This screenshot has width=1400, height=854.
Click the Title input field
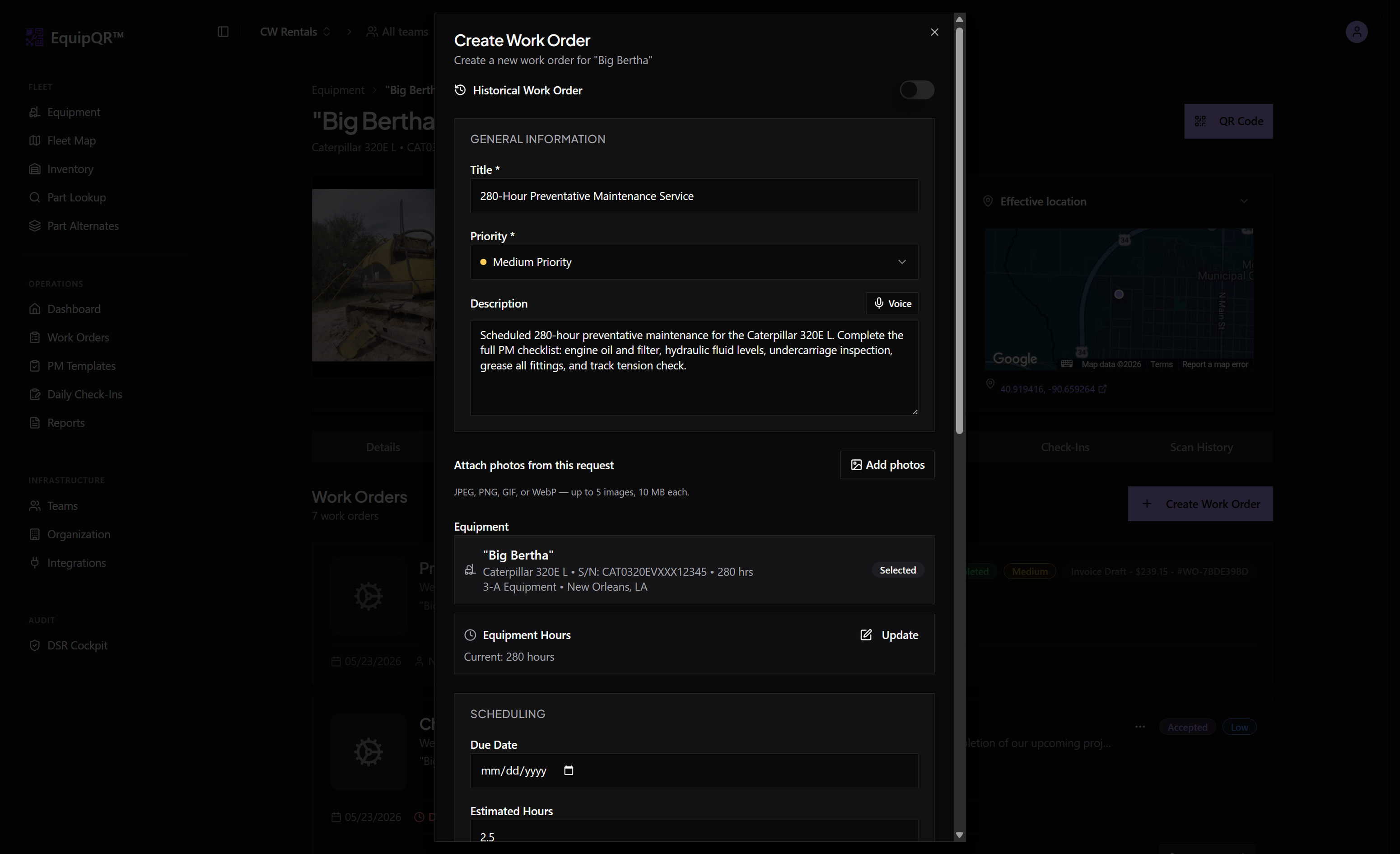click(x=694, y=196)
